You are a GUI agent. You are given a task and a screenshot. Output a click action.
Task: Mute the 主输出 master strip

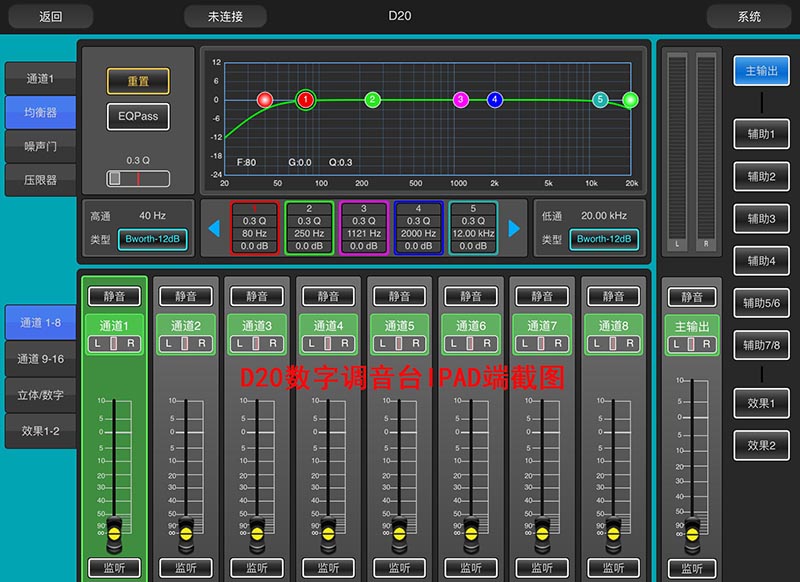(693, 297)
